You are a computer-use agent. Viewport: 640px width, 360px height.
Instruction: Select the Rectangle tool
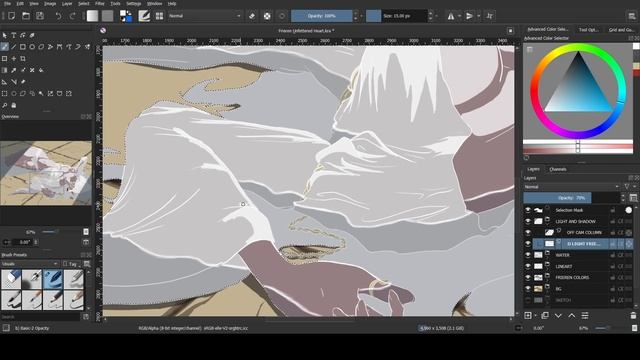click(23, 47)
